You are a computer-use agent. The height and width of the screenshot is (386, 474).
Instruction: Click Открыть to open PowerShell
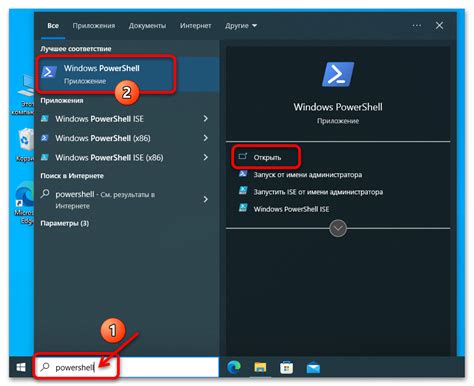[x=267, y=157]
